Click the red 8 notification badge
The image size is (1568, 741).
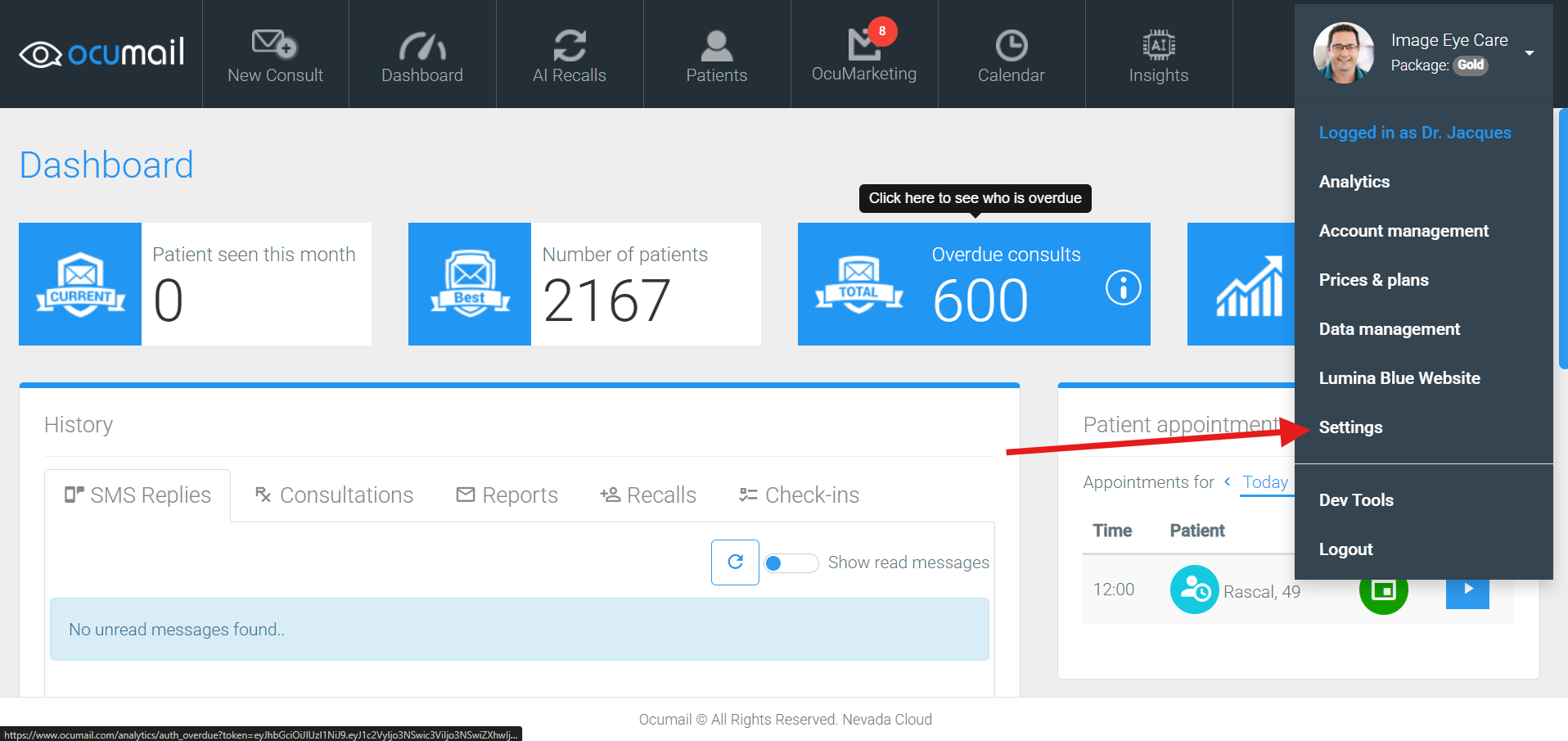[882, 31]
